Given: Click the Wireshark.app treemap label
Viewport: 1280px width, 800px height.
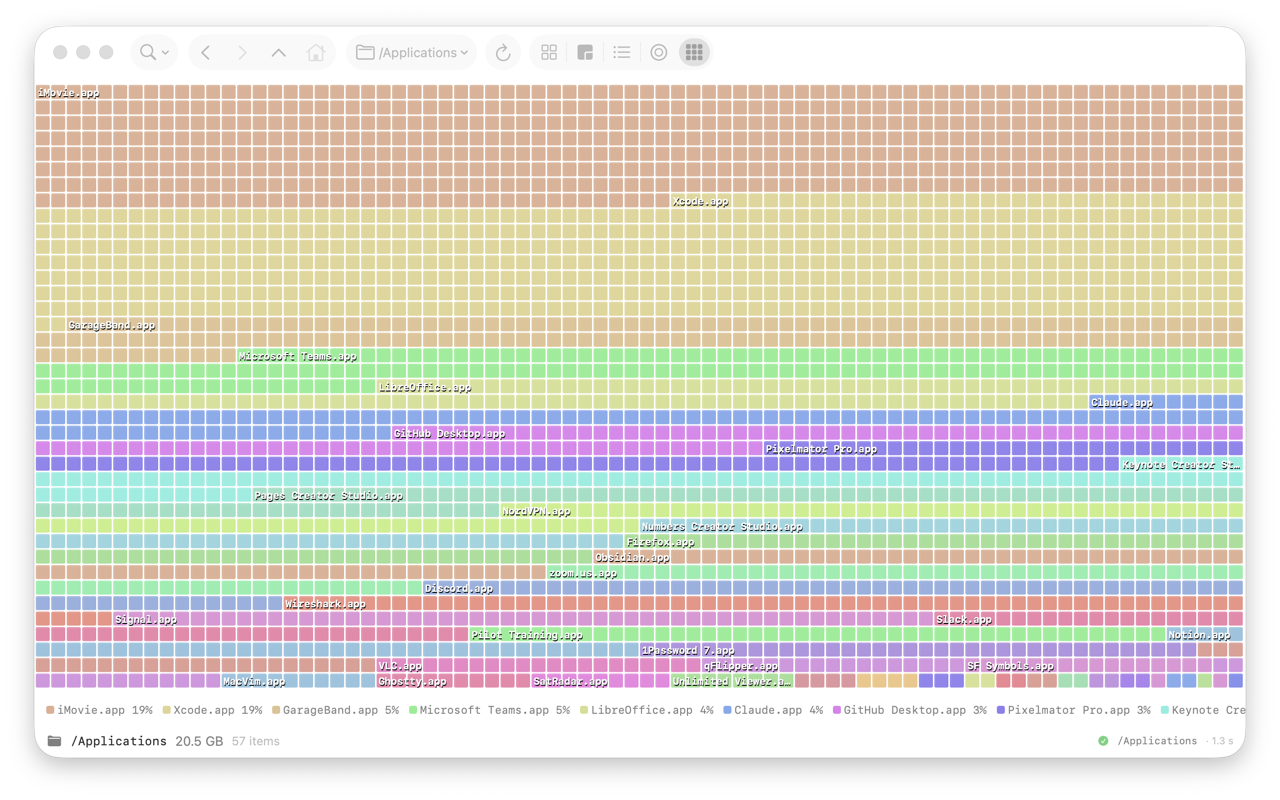Looking at the screenshot, I should 325,604.
